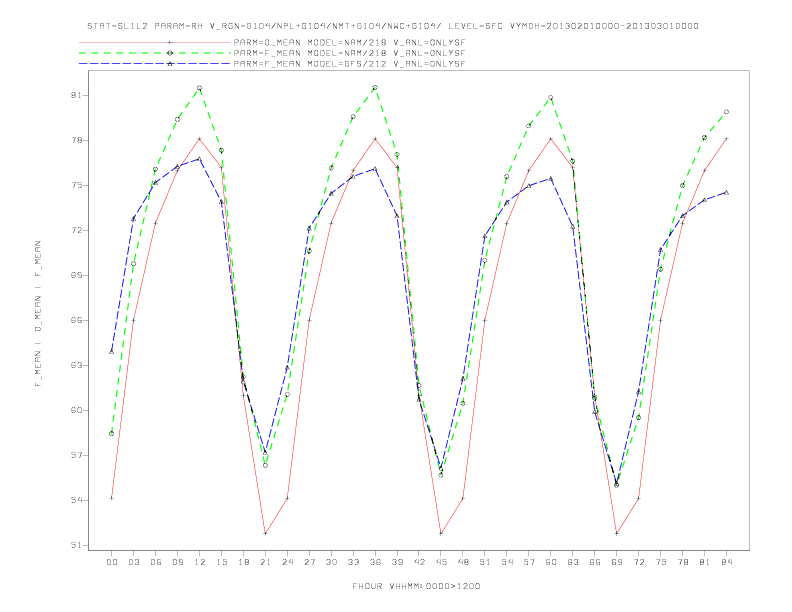792x612 pixels.
Task: Click the x-axis forecast hour label 24
Action: pos(287,562)
